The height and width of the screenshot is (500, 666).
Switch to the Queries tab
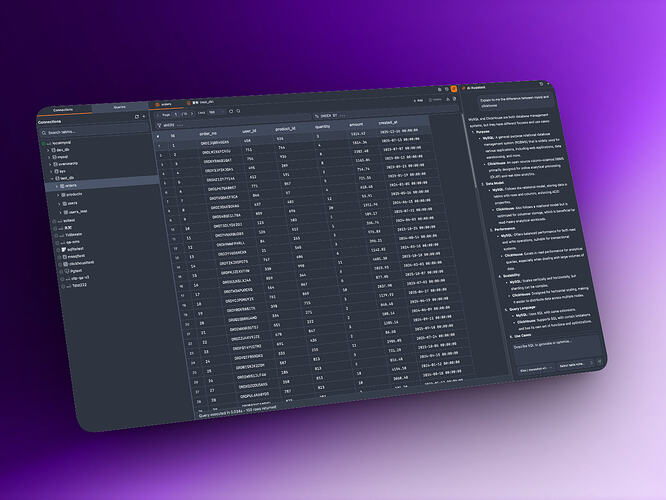(119, 106)
